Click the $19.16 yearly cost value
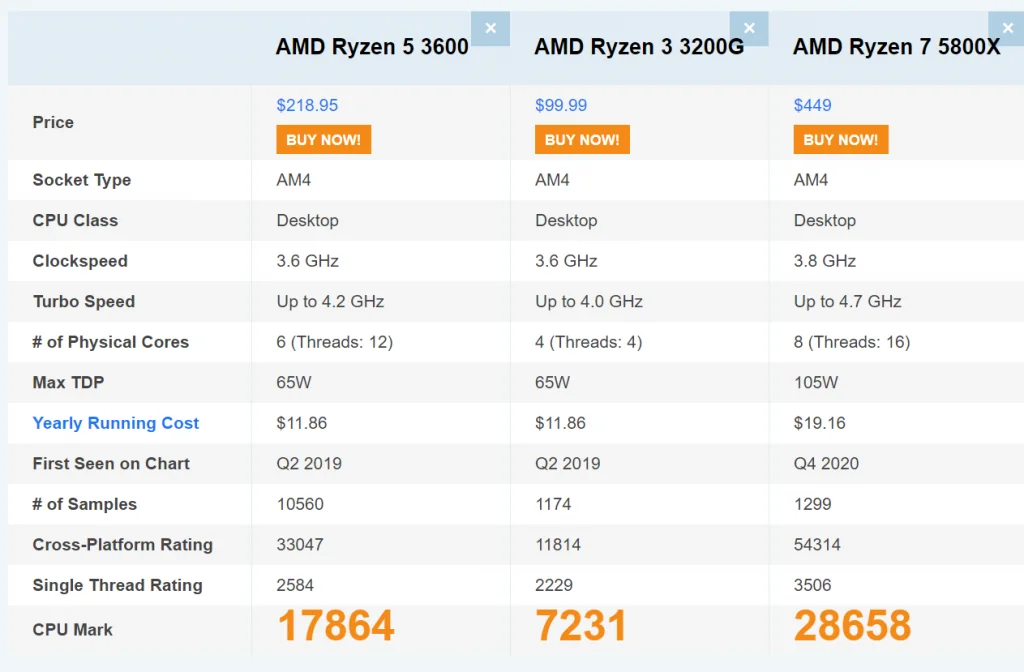Viewport: 1024px width, 672px height. click(820, 423)
